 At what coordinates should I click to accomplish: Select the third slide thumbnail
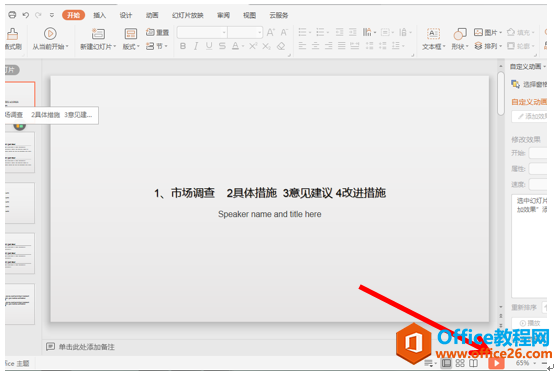20,203
